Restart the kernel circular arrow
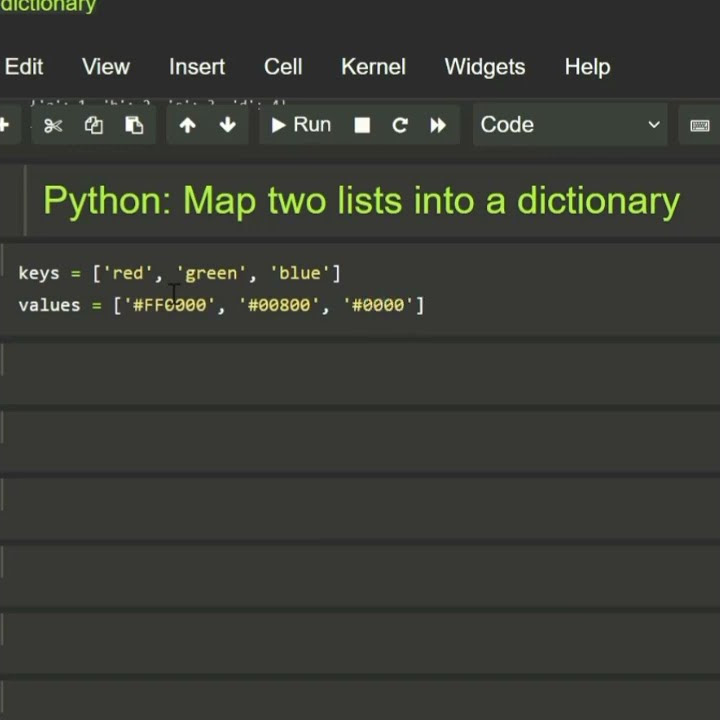Image resolution: width=720 pixels, height=720 pixels. point(400,125)
